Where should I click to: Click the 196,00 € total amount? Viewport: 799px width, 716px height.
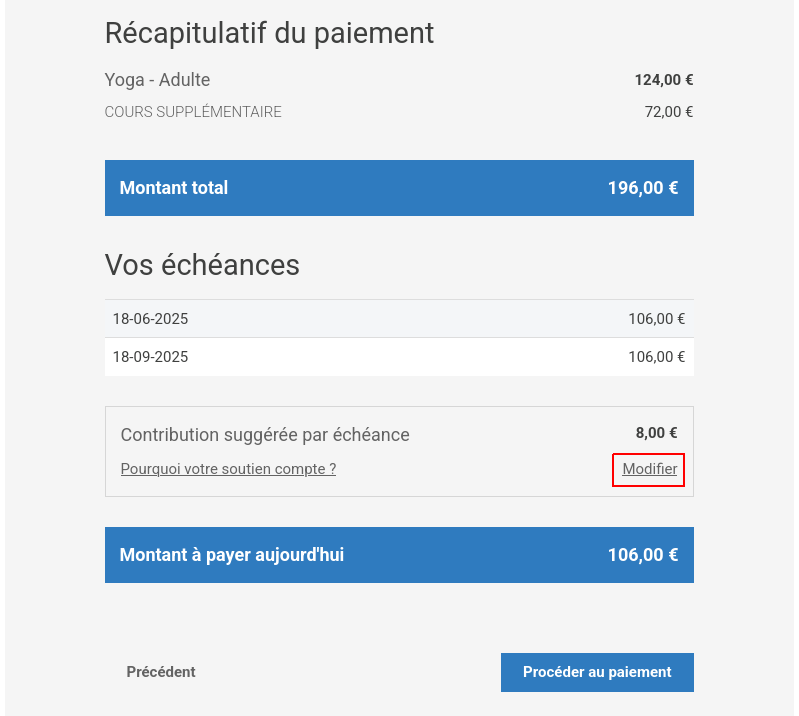pos(643,188)
